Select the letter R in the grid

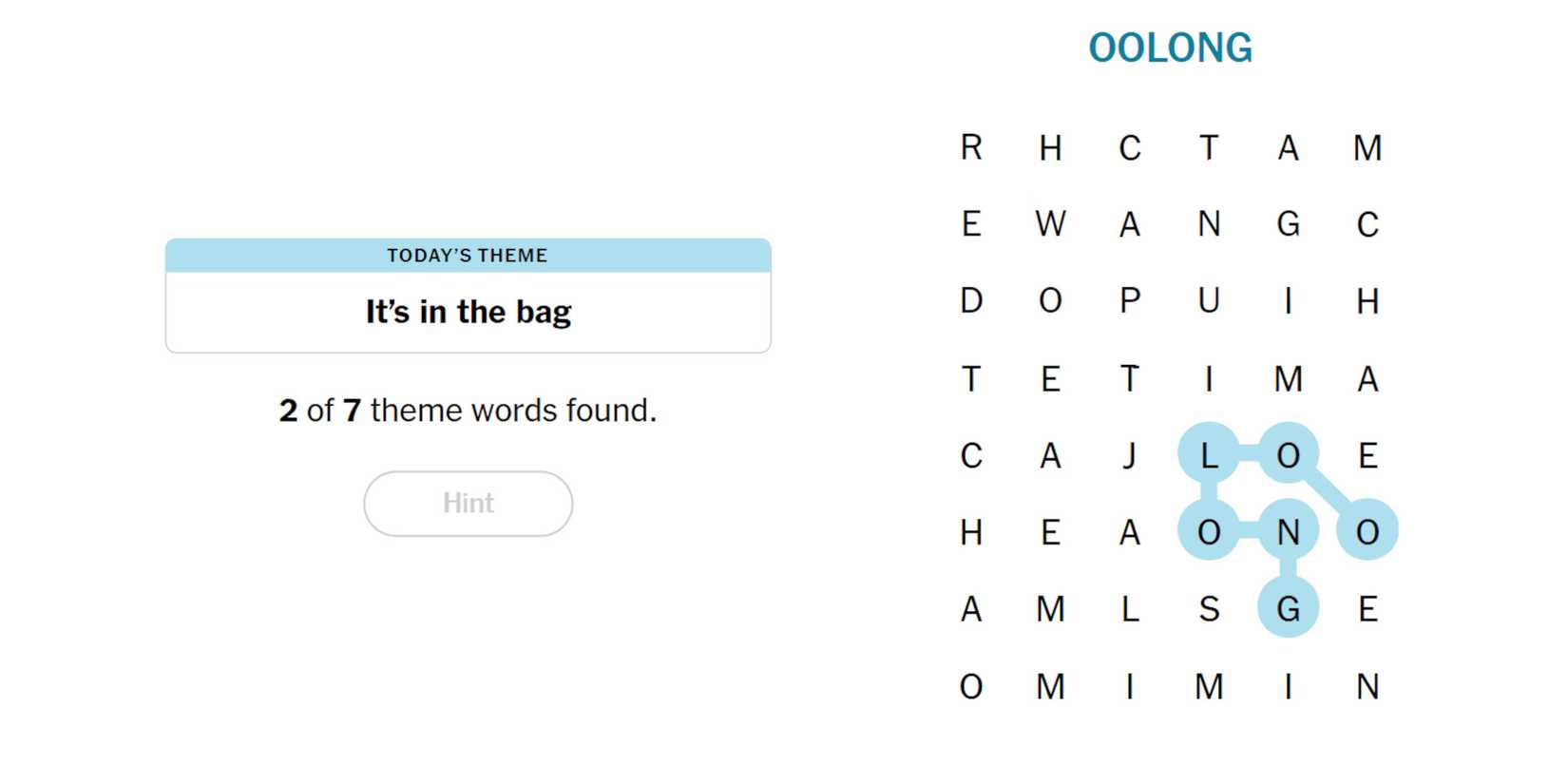tap(970, 147)
